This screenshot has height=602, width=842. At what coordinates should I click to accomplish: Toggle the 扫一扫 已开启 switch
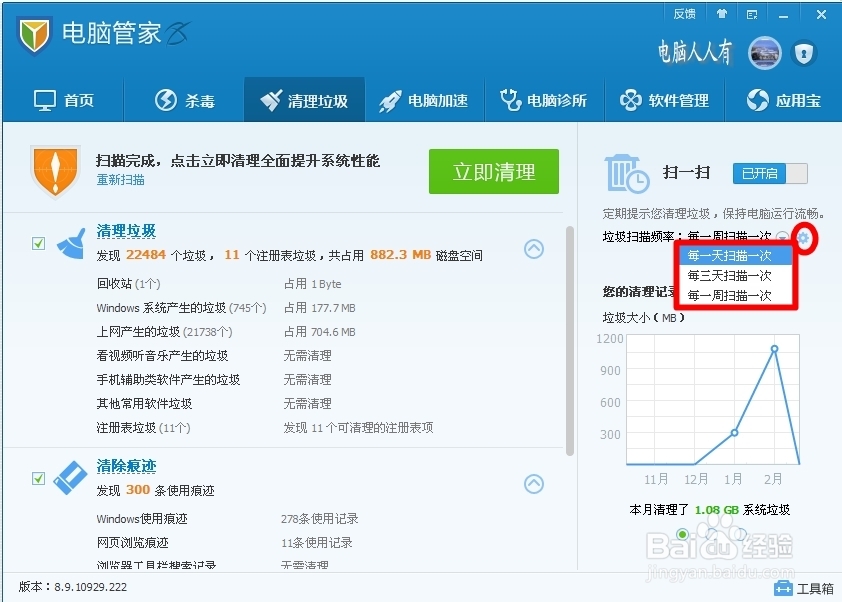770,173
